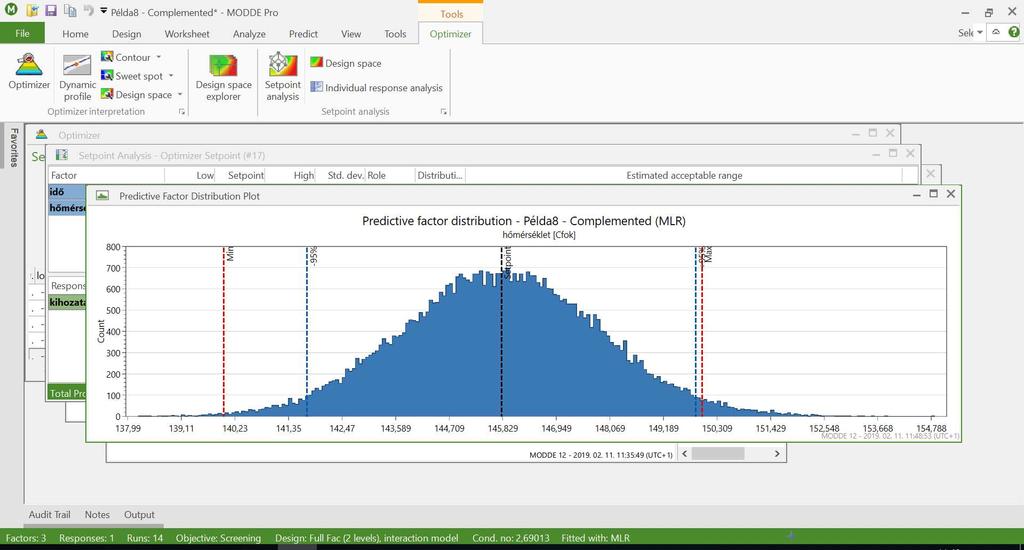The width and height of the screenshot is (1024, 550).
Task: Switch to the Design ribbon tab
Action: [x=126, y=34]
